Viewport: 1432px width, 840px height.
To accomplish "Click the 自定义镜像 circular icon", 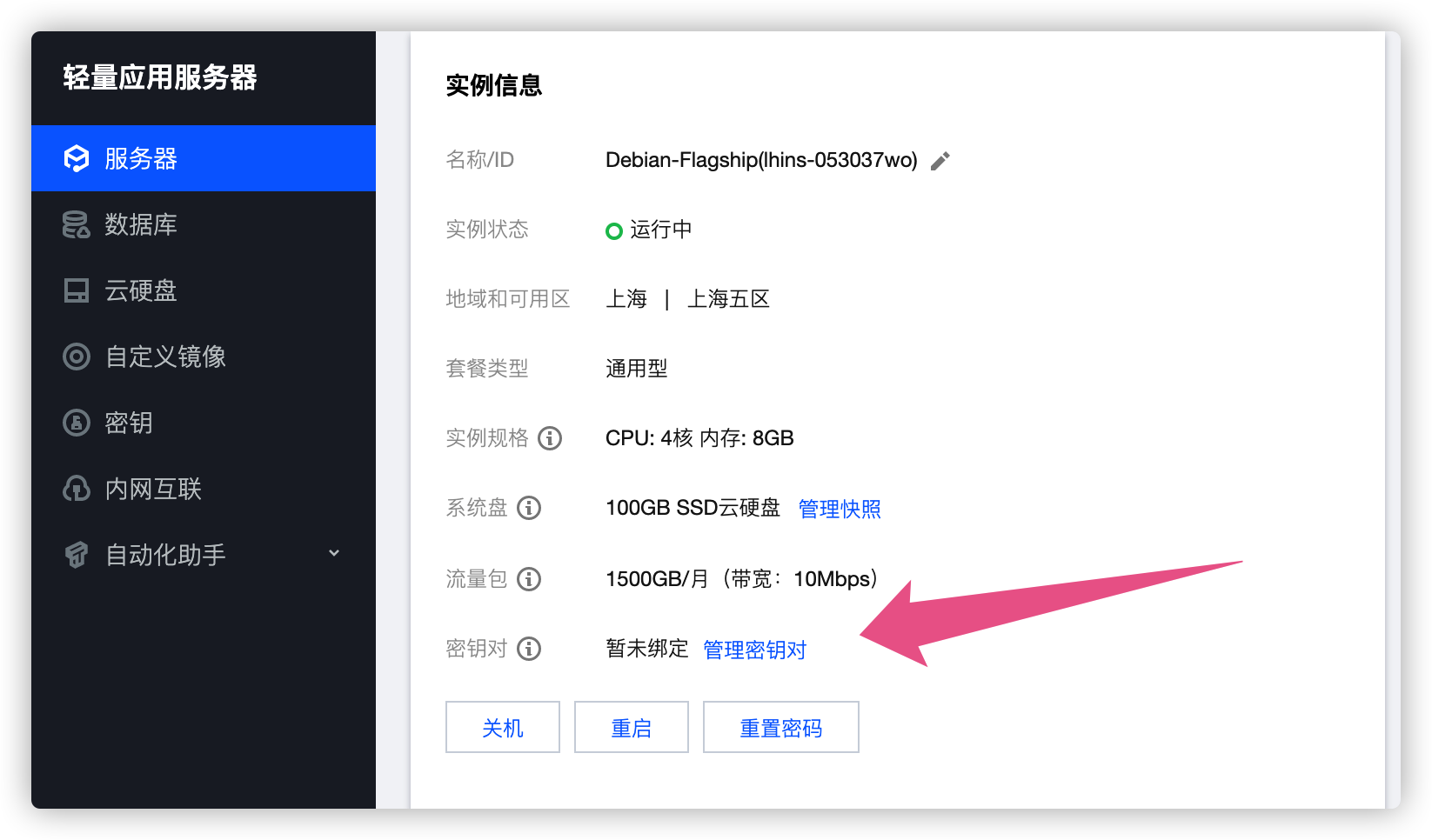I will click(77, 357).
